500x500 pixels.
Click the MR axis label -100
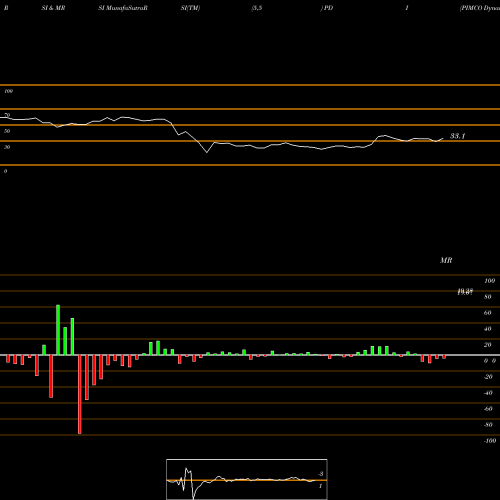[490, 441]
